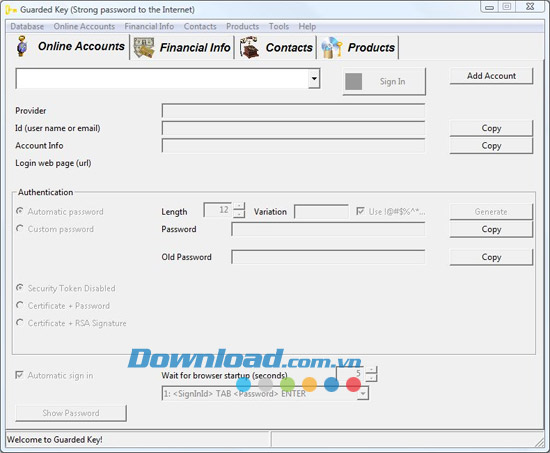Minimize the Guarded Key window
550x453 pixels.
489,7
